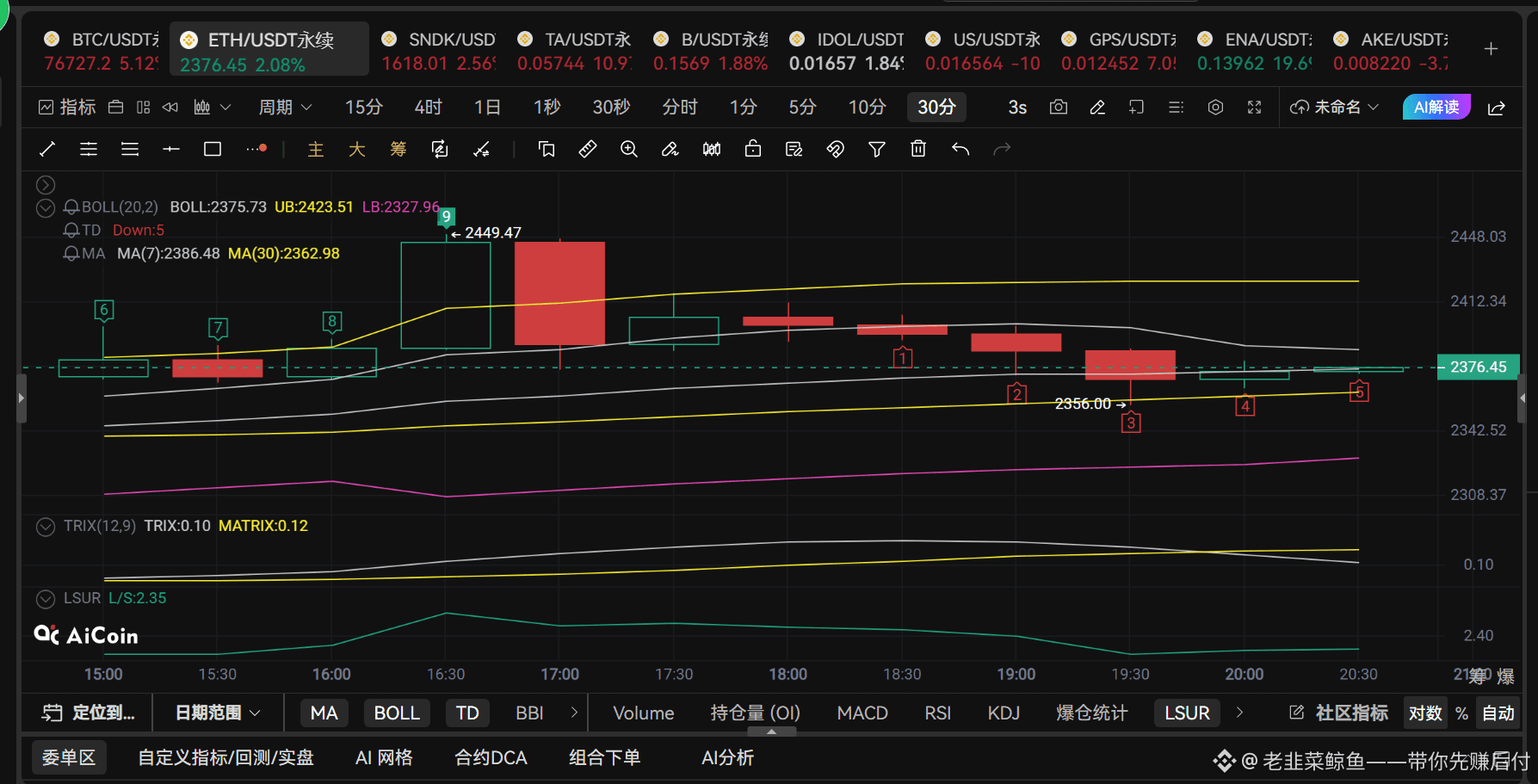Switch to the ENA/USDT tab
Image resolution: width=1538 pixels, height=784 pixels.
pos(1256,51)
